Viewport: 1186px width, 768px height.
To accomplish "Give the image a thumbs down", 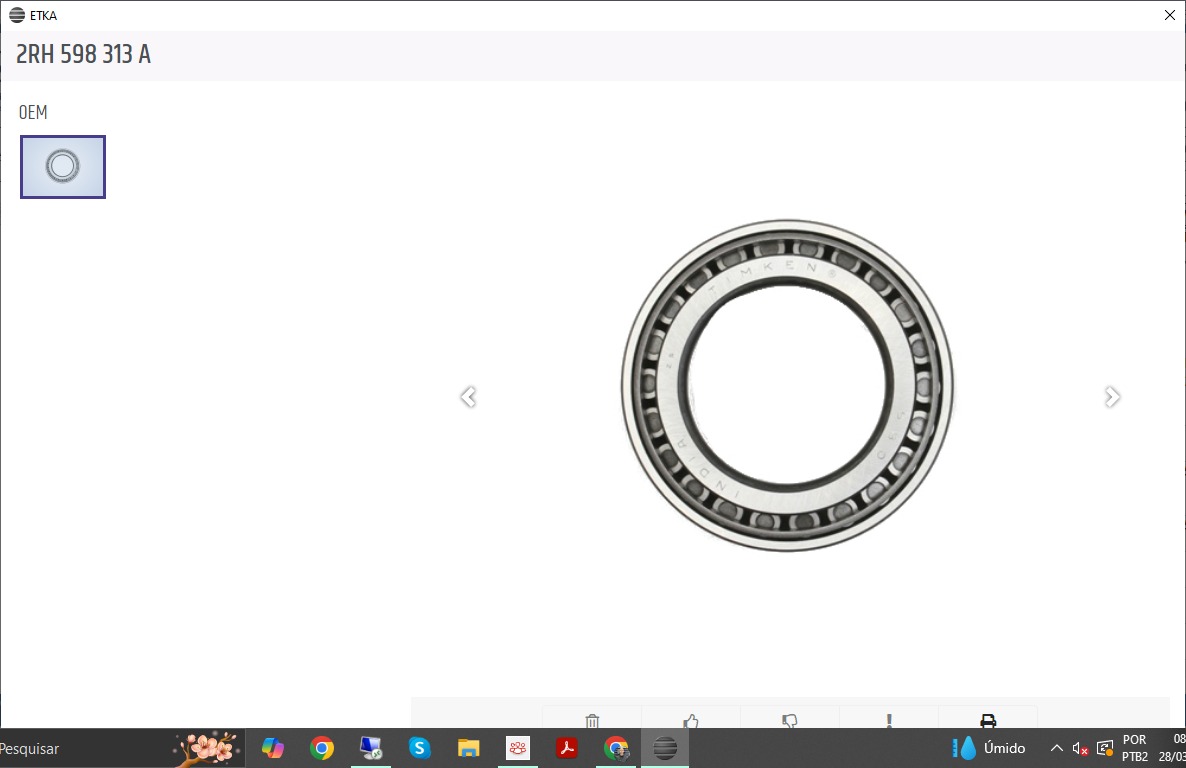I will pos(790,720).
